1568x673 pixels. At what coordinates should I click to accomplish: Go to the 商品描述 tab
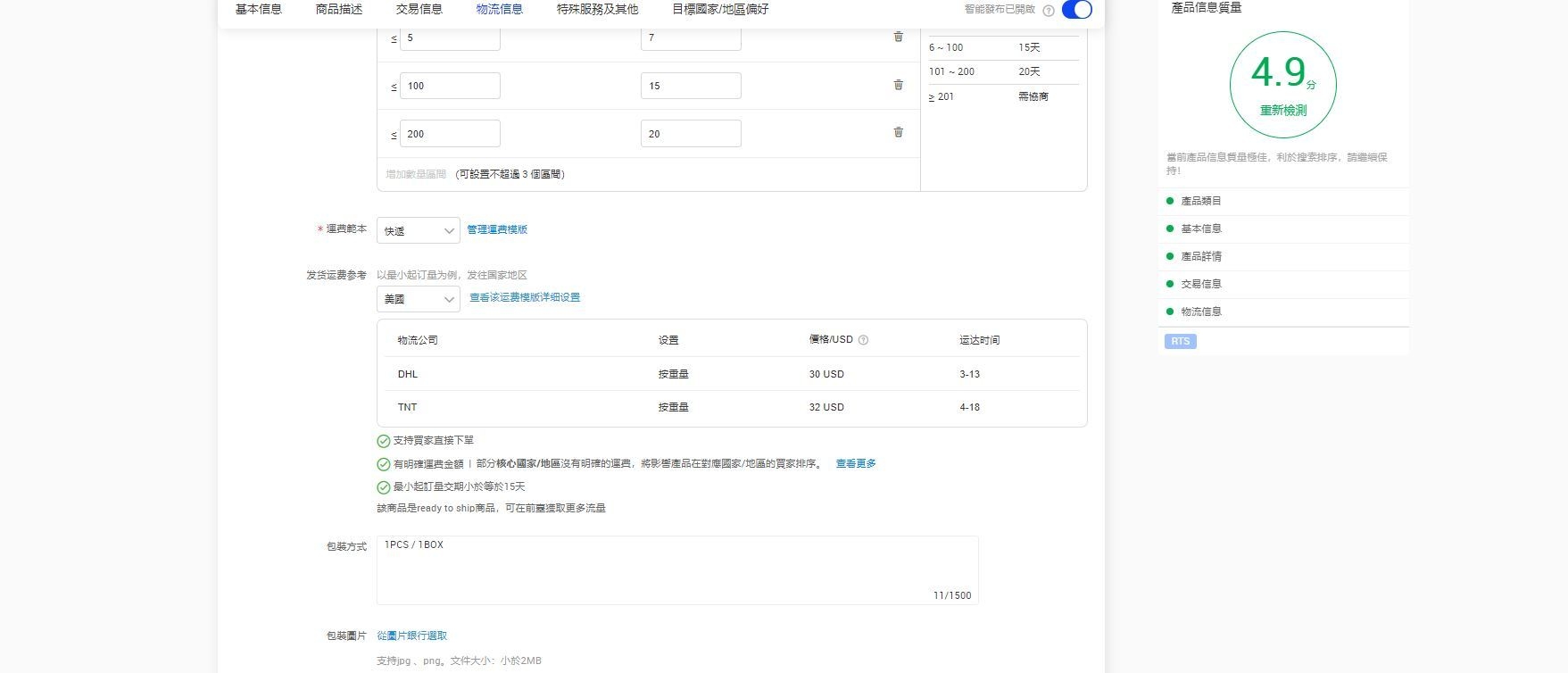[x=339, y=9]
